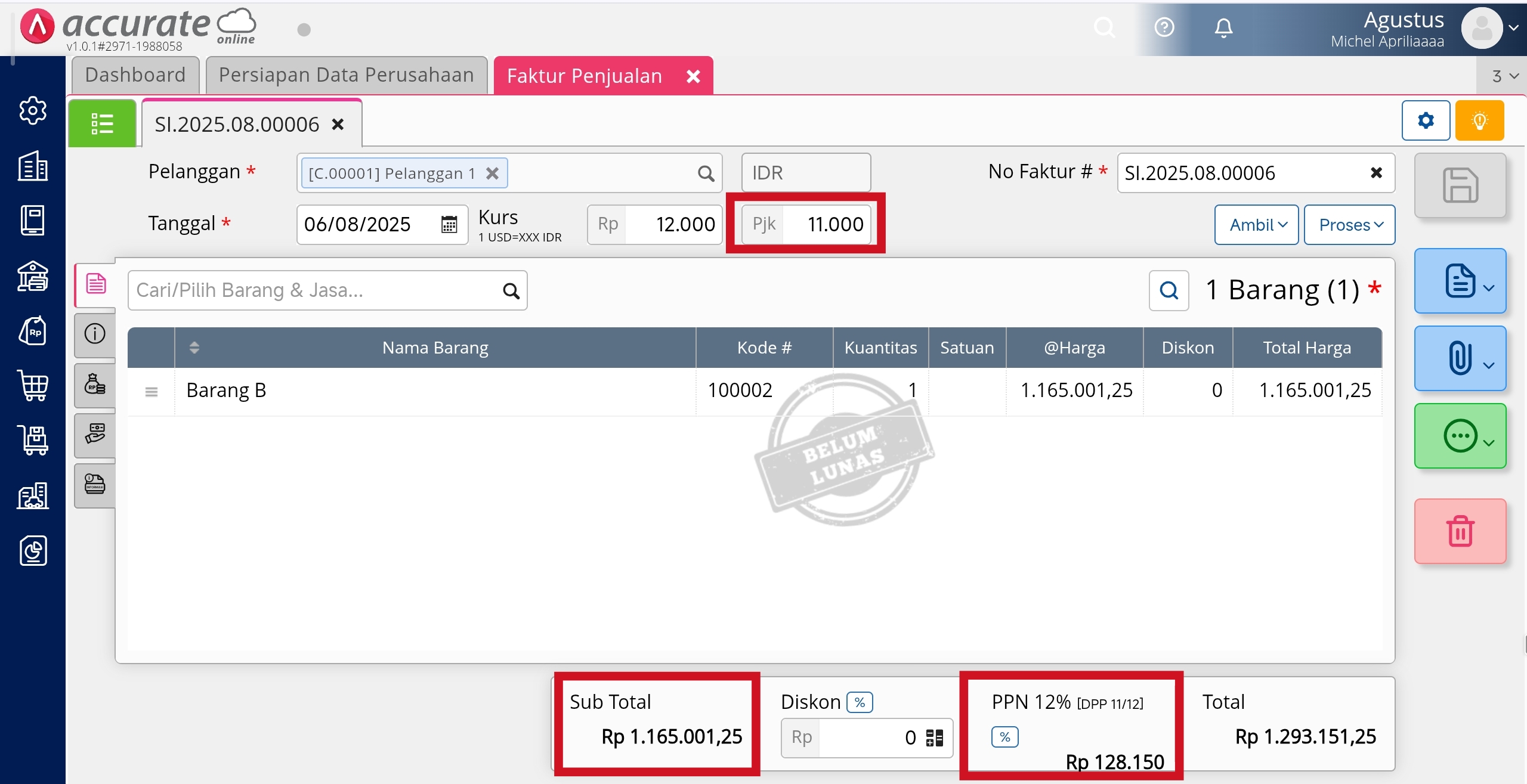Switch to the Dashboard tab
The image size is (1527, 784).
pos(135,75)
